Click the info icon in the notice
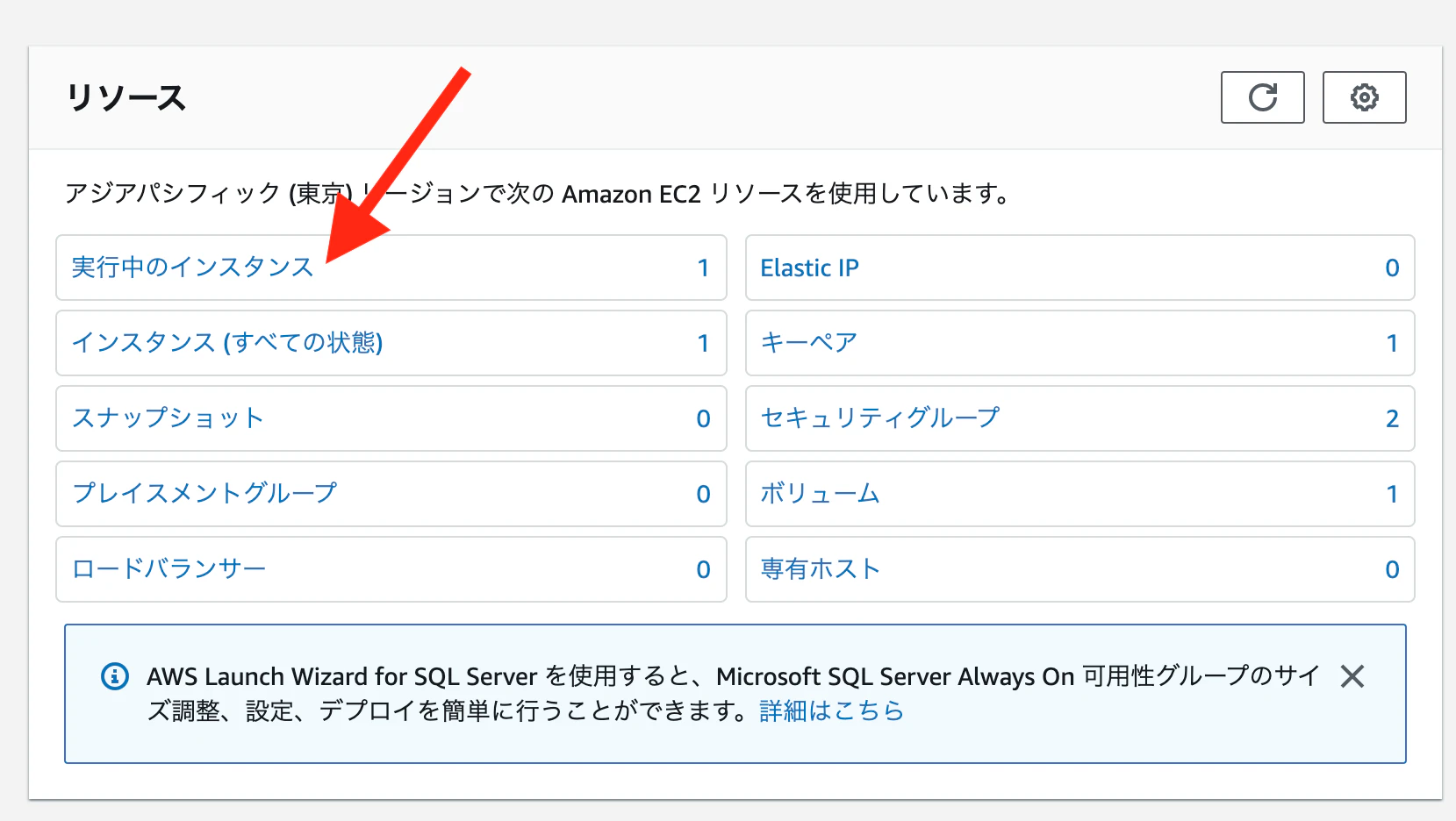 (x=115, y=676)
